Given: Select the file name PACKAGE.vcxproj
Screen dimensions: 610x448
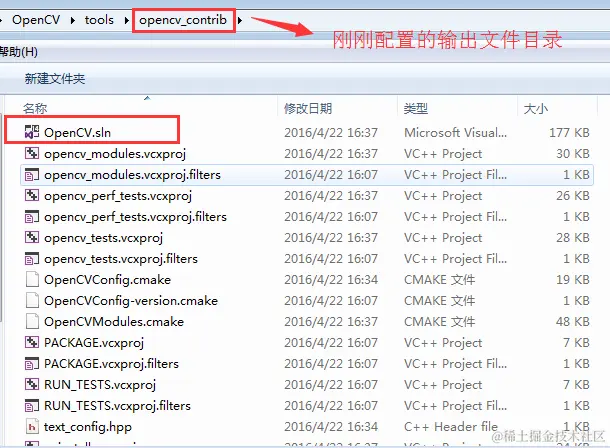Looking at the screenshot, I should tap(94, 343).
